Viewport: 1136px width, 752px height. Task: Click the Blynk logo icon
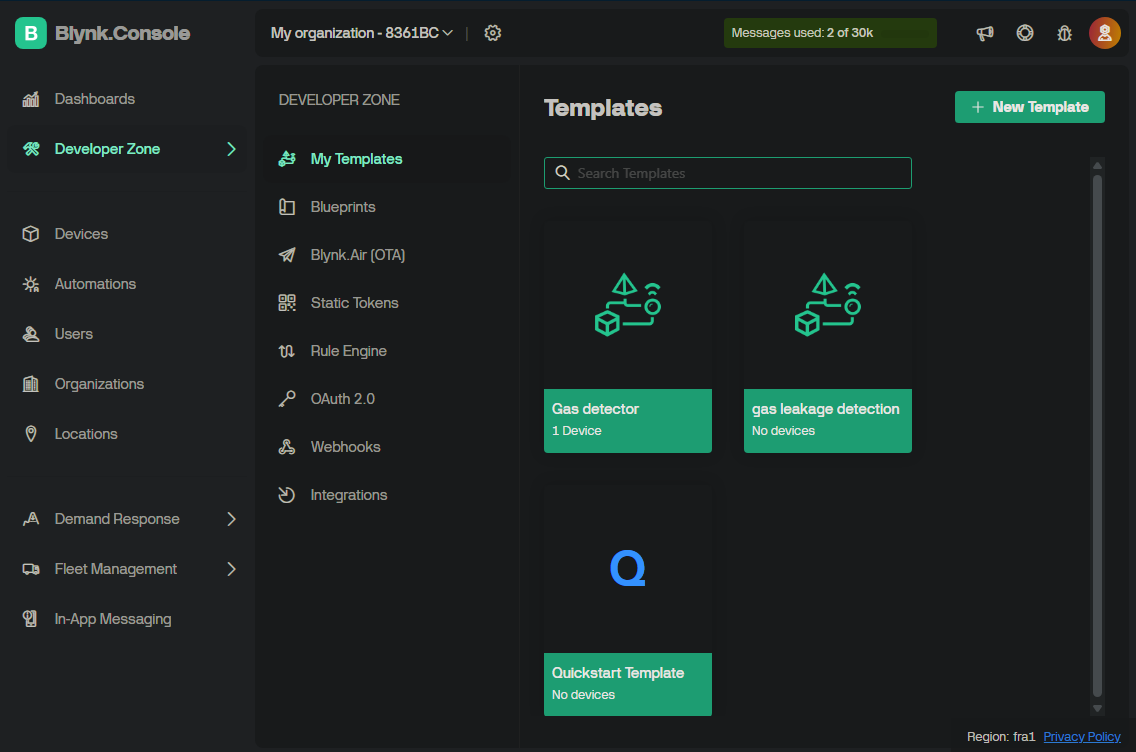[x=31, y=33]
